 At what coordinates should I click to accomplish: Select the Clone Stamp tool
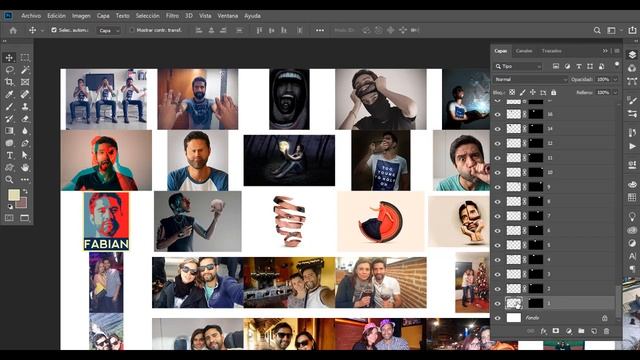[x=25, y=107]
